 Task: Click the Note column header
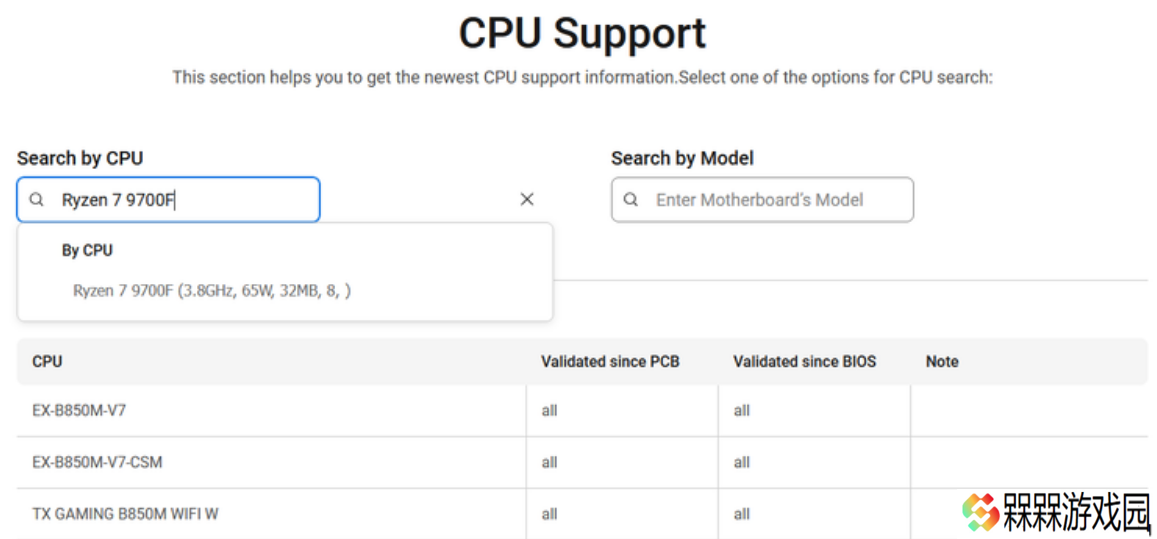click(x=942, y=362)
